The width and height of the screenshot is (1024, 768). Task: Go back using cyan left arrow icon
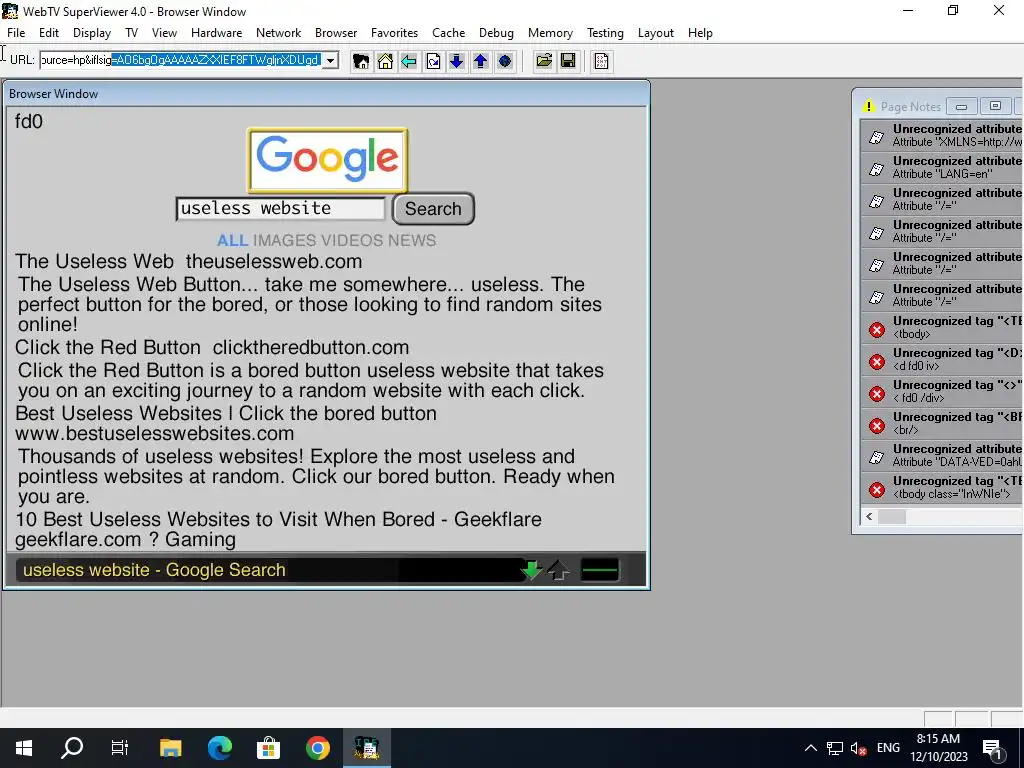(x=409, y=61)
